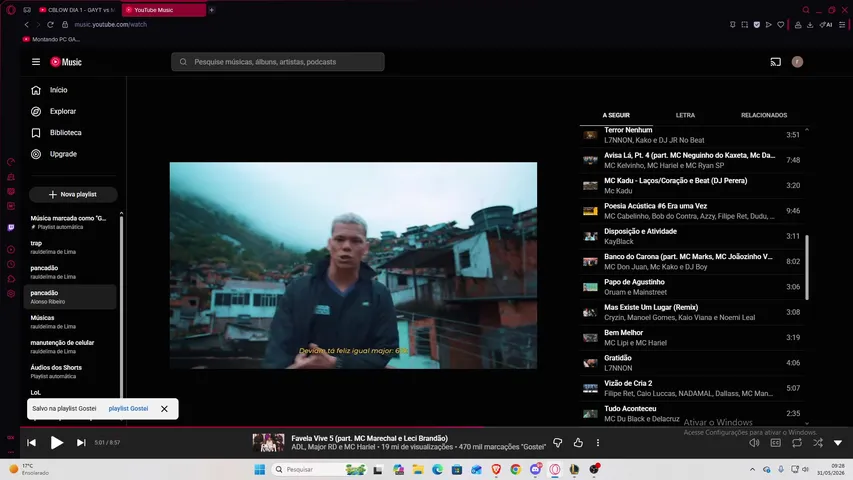Play Avisa Lá, Pt. 4 from queue
This screenshot has width=853, height=480.
pyautogui.click(x=693, y=160)
